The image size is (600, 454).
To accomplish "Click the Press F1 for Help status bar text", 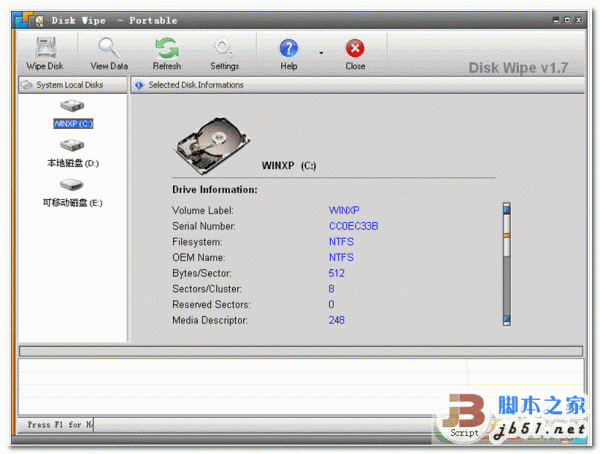I will tap(60, 425).
